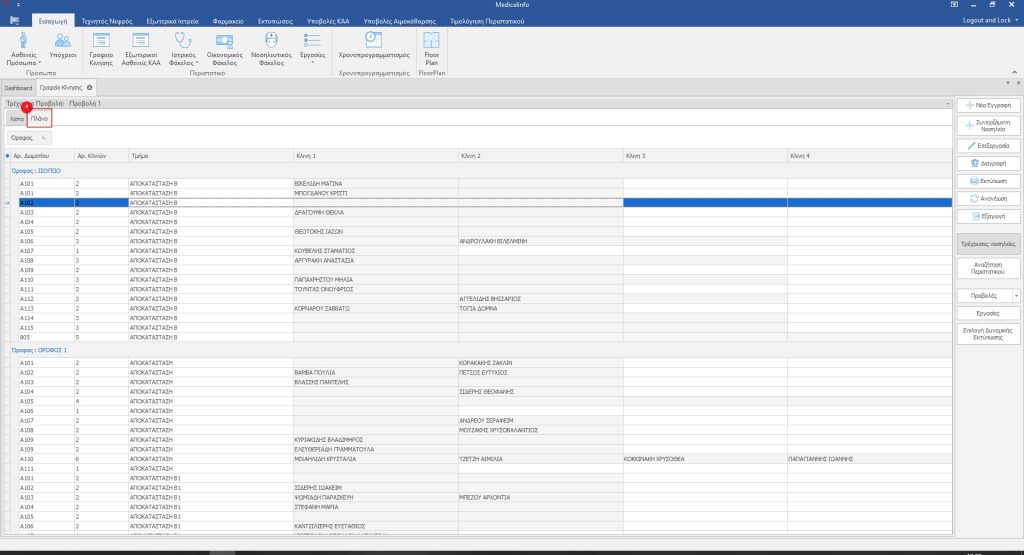Switch to the Πλάνο view tab
Image resolution: width=1024 pixels, height=555 pixels.
39,118
